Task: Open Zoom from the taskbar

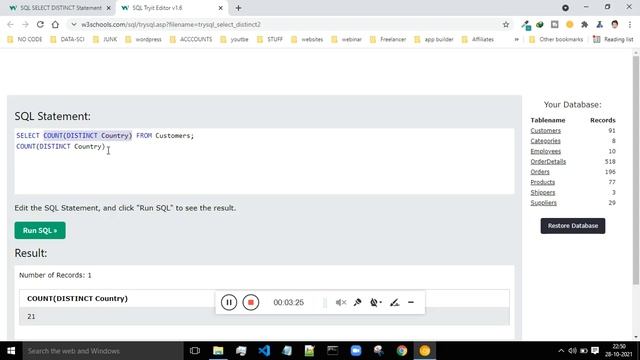Action: pyautogui.click(x=356, y=351)
